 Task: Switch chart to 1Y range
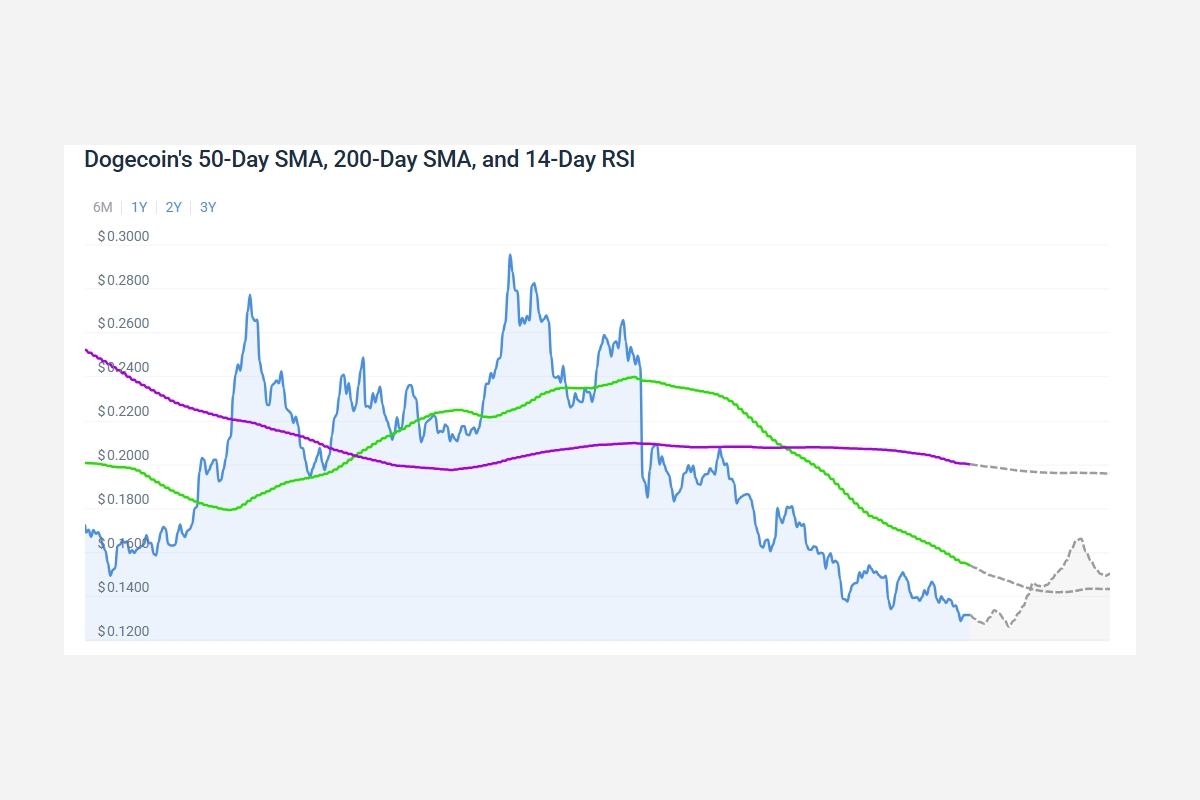click(139, 207)
